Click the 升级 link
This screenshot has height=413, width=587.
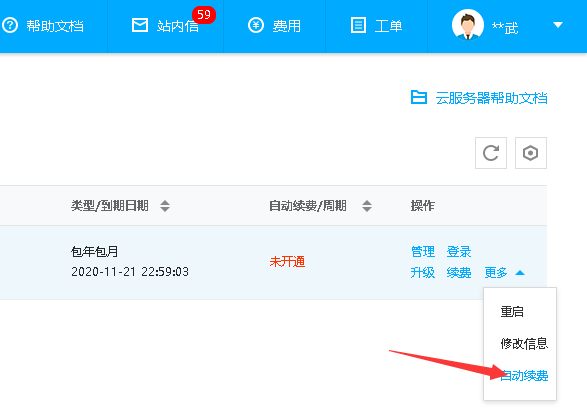[423, 273]
